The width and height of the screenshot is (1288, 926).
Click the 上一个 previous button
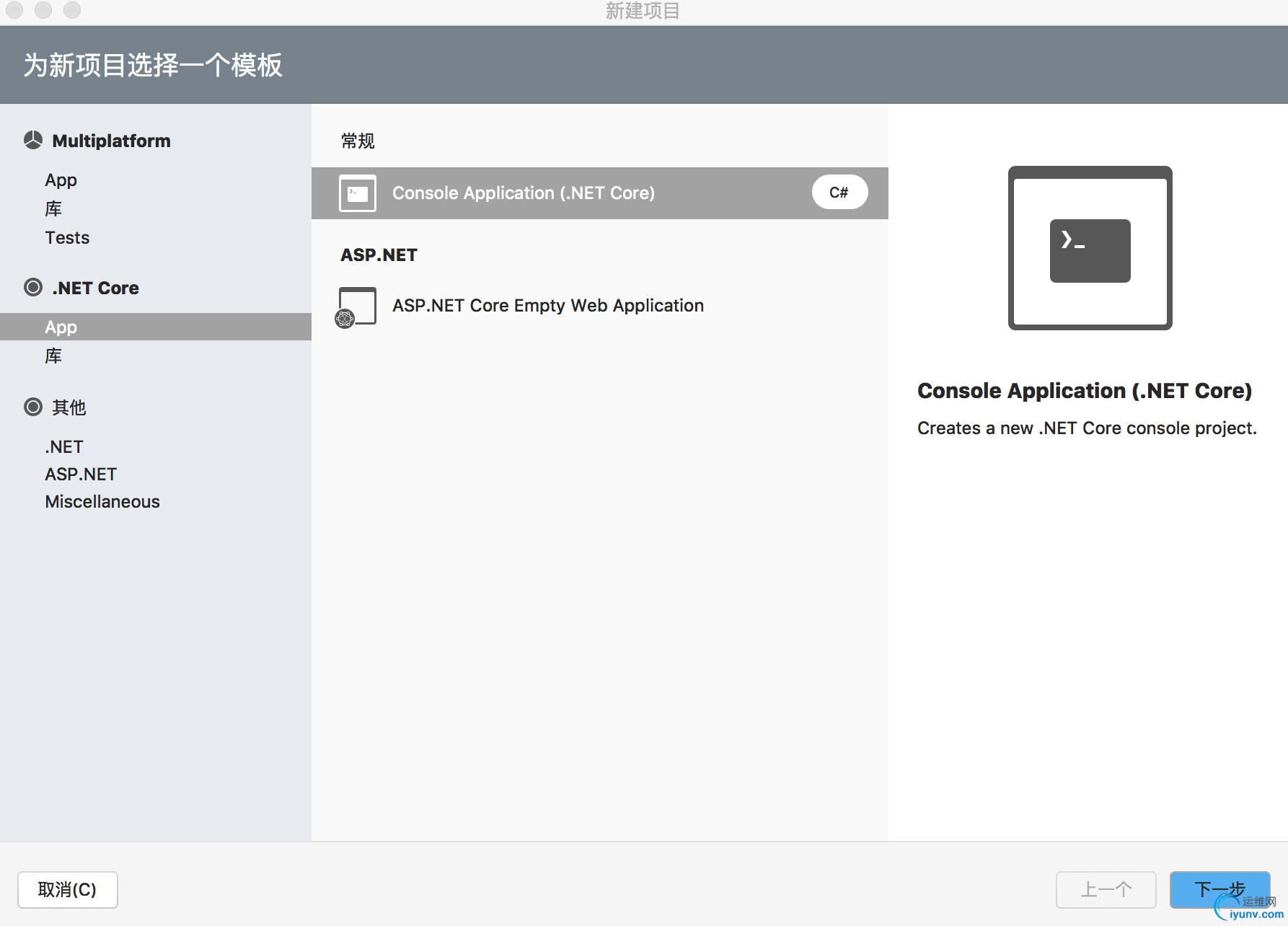(1106, 890)
